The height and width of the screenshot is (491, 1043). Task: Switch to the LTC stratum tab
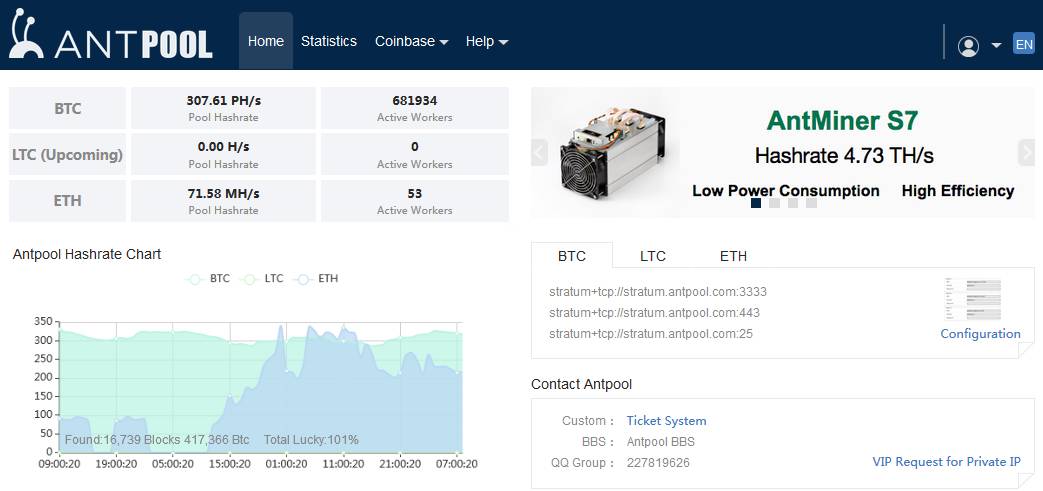pos(653,256)
